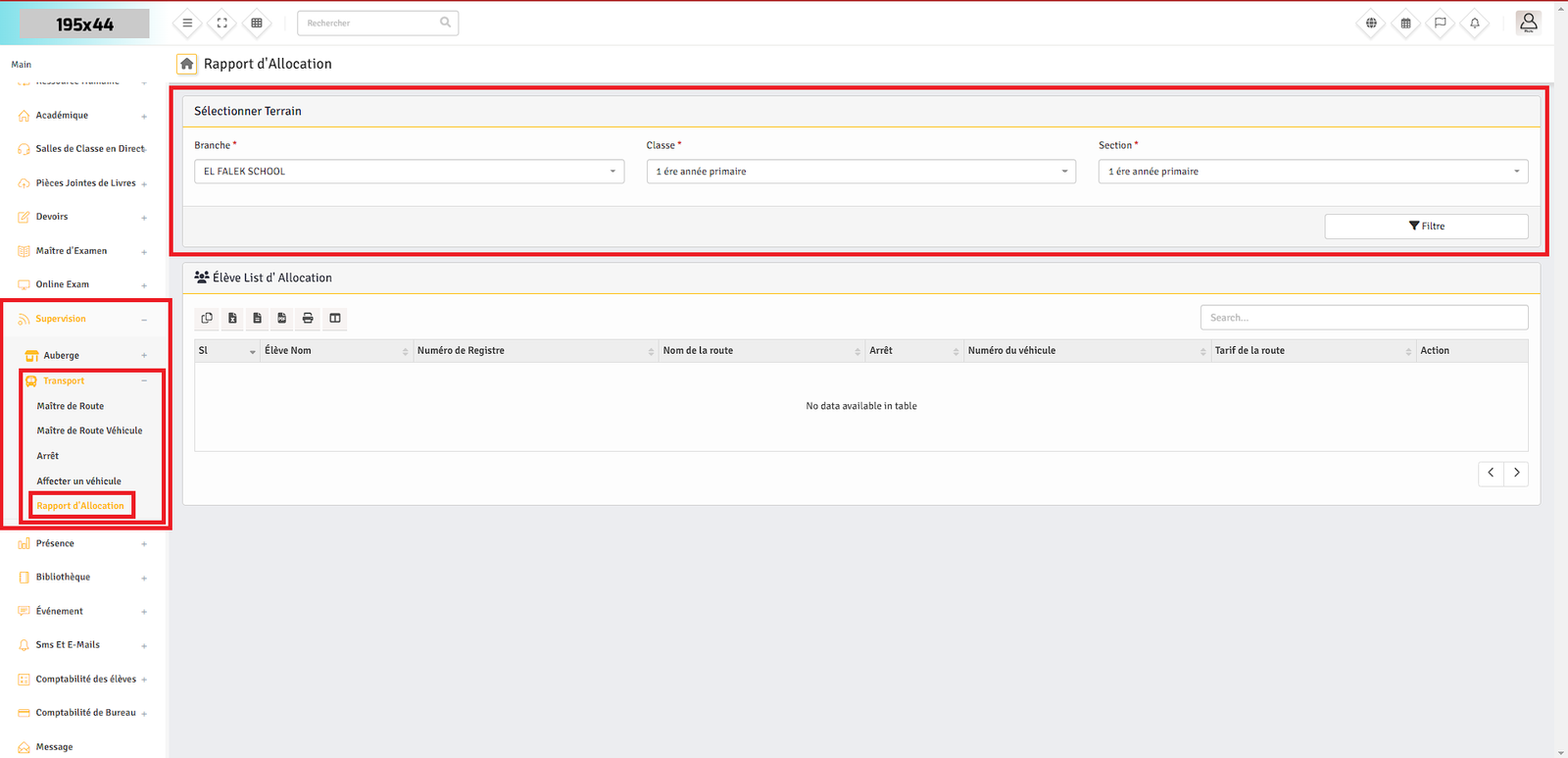Click the globe language icon
Screen dimensions: 1568x758
tap(1371, 23)
